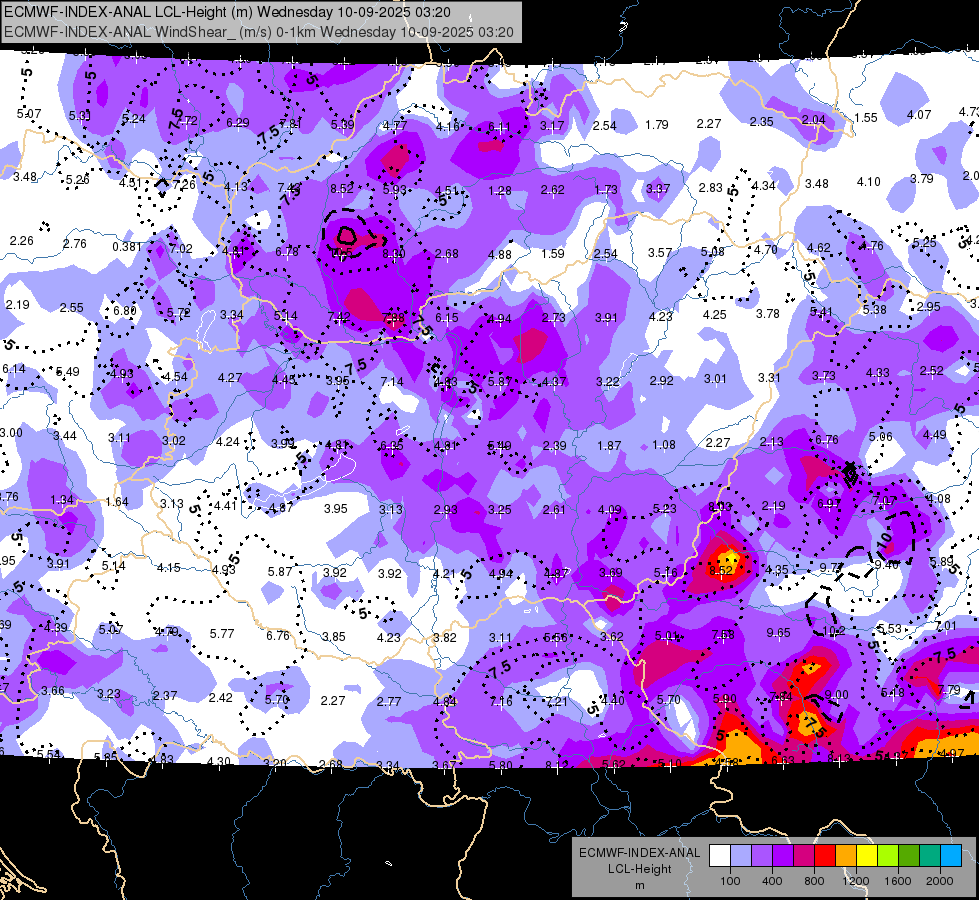Screen dimensions: 979x900
Task: Select the dark green legend swatch
Action: click(x=909, y=856)
